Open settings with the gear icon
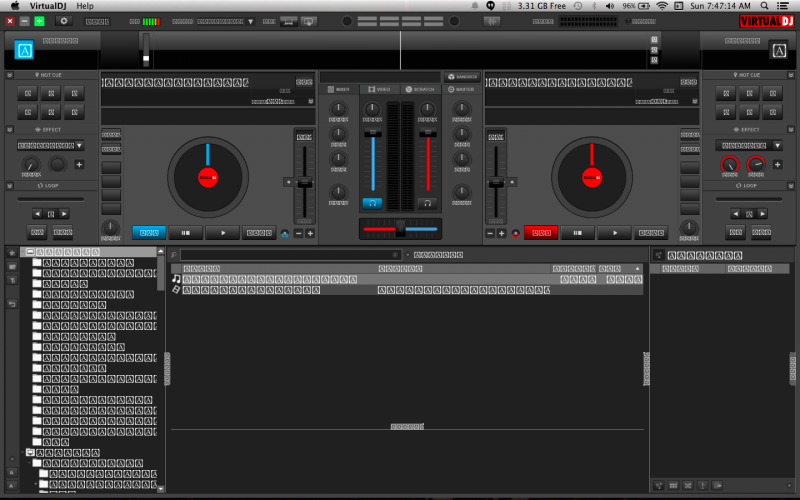This screenshot has width=800, height=500. pos(65,20)
